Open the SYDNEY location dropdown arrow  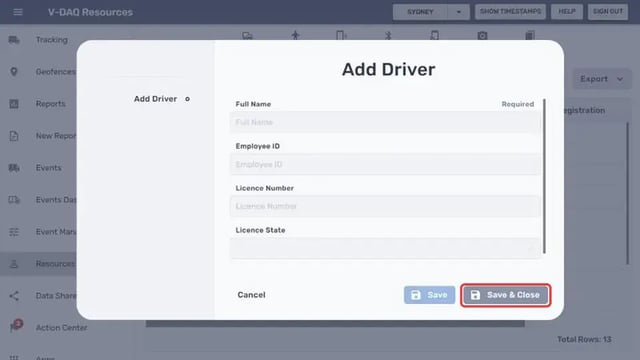[458, 12]
